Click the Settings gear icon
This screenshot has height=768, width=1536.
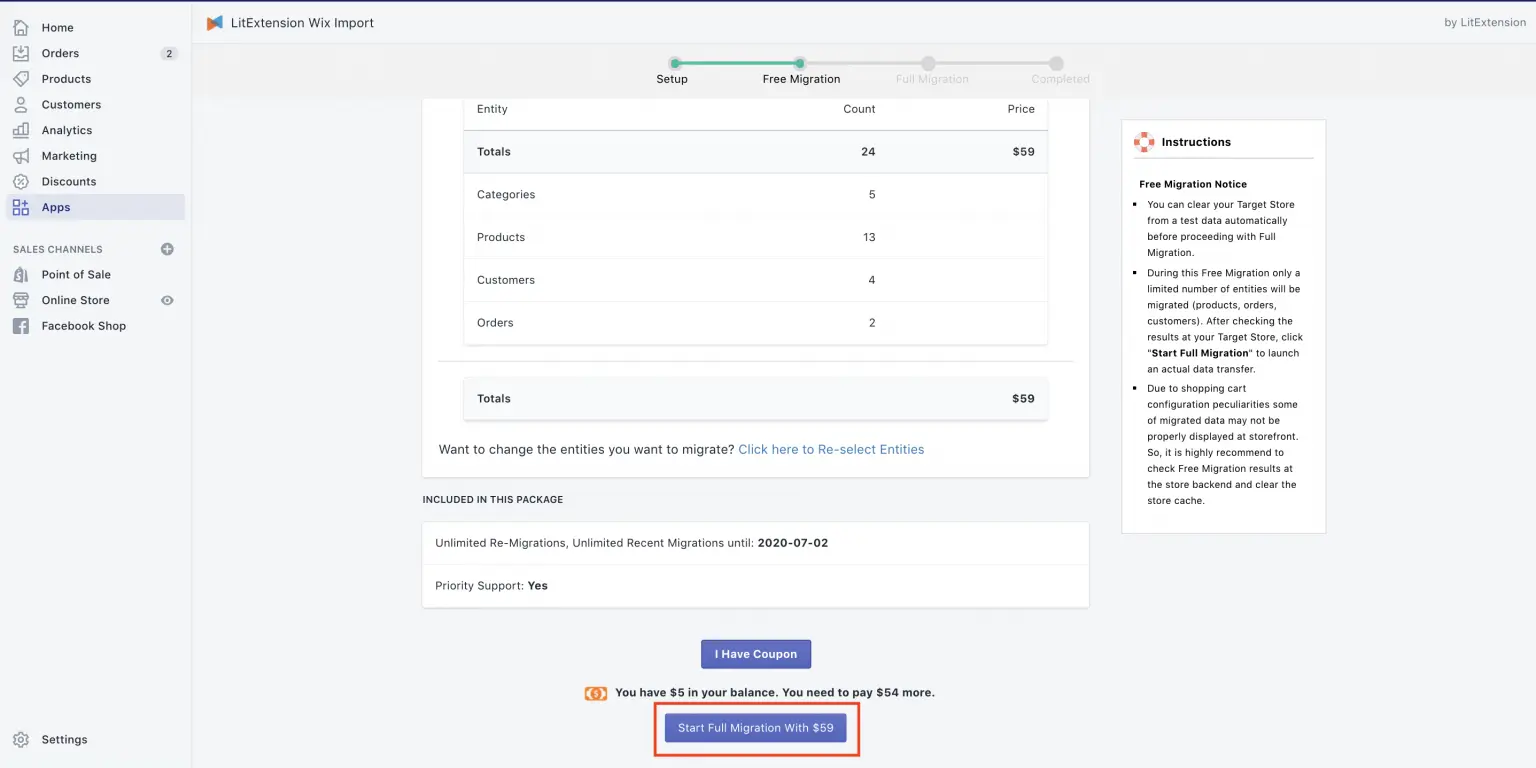click(x=21, y=740)
